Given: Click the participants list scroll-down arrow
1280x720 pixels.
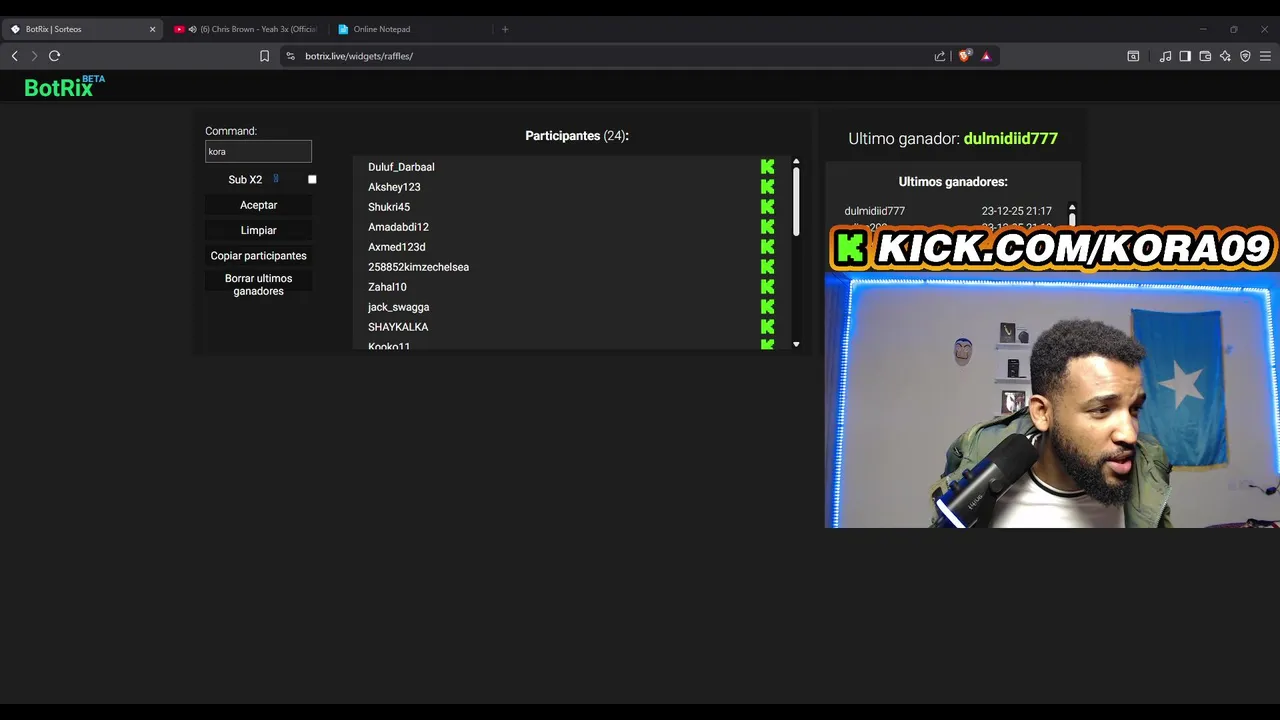Looking at the screenshot, I should (796, 344).
